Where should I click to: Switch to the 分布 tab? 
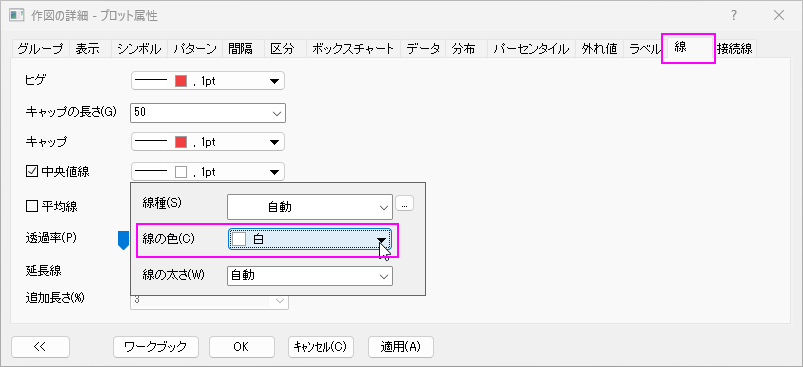tap(466, 49)
